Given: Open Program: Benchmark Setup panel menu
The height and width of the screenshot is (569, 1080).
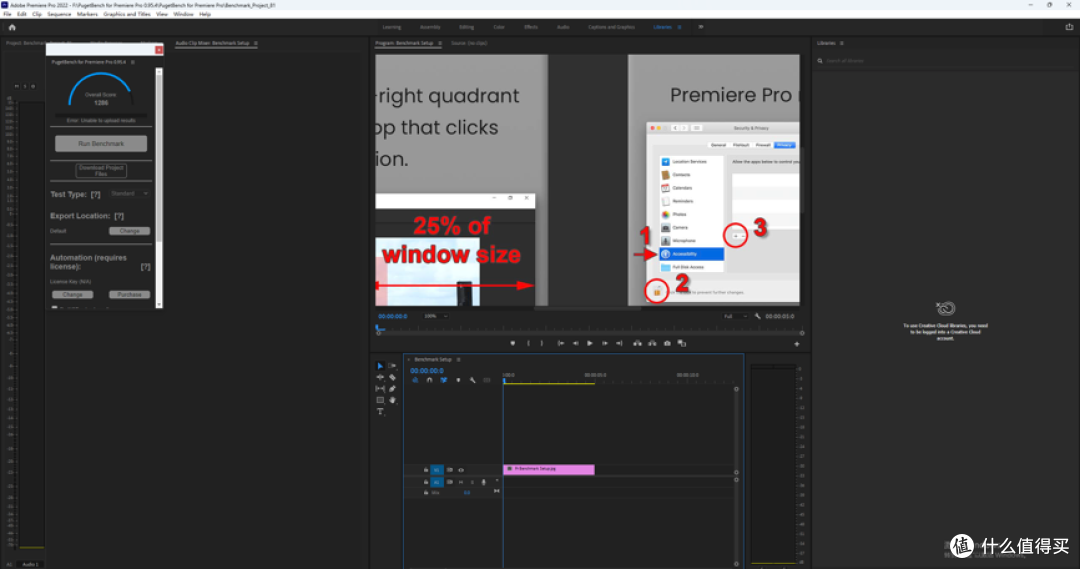Looking at the screenshot, I should tap(439, 43).
